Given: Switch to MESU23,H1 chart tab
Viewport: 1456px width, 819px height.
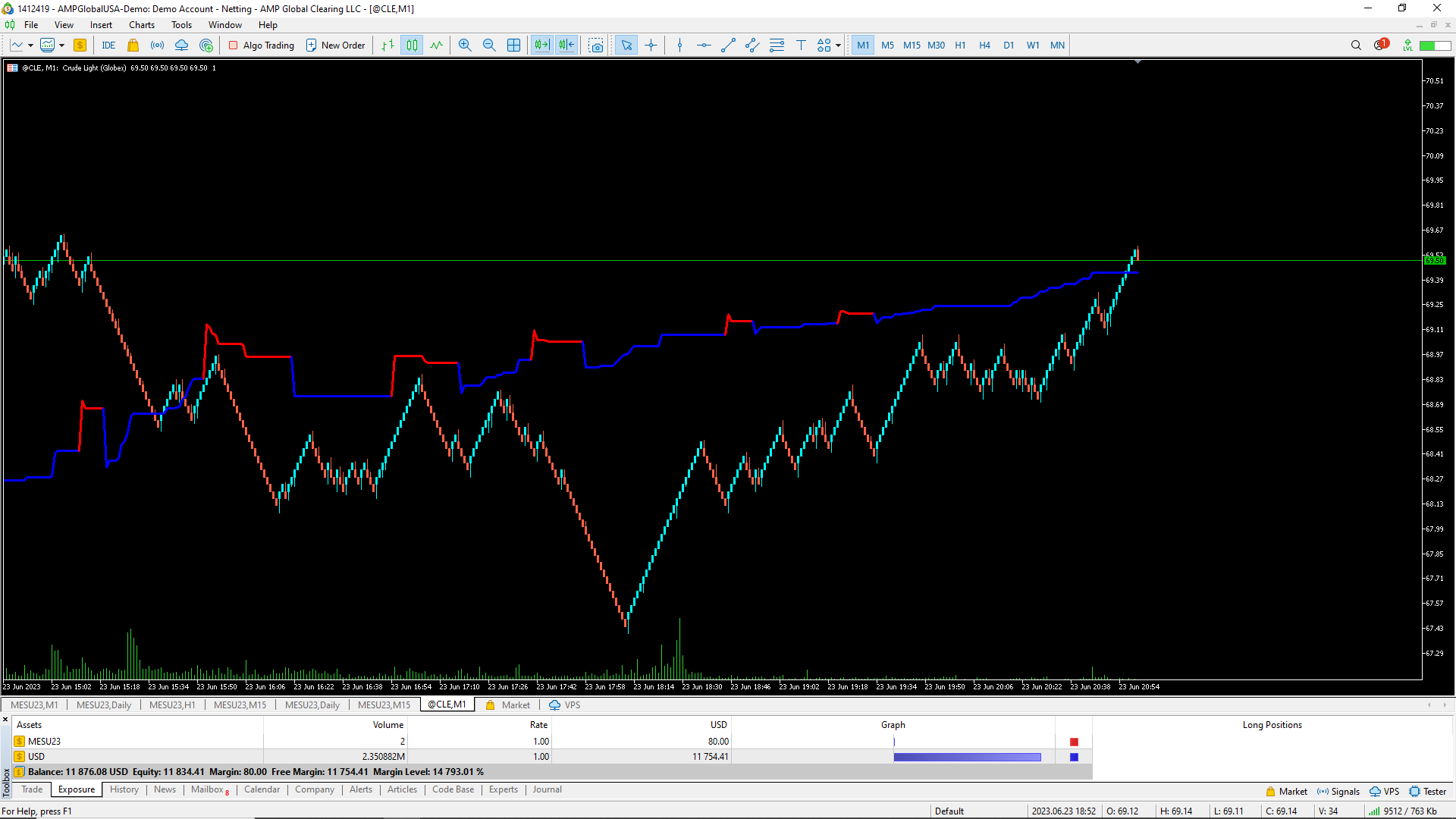Looking at the screenshot, I should (x=172, y=705).
